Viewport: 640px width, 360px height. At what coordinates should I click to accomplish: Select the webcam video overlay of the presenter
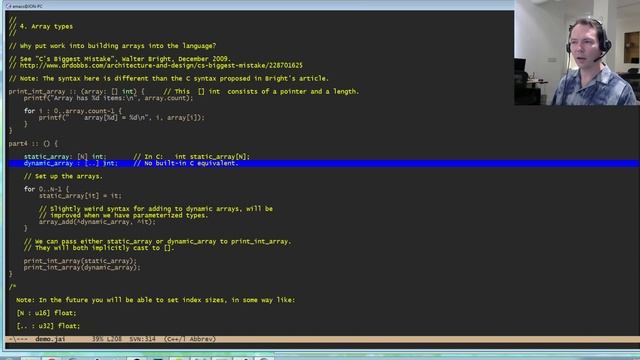coord(577,53)
